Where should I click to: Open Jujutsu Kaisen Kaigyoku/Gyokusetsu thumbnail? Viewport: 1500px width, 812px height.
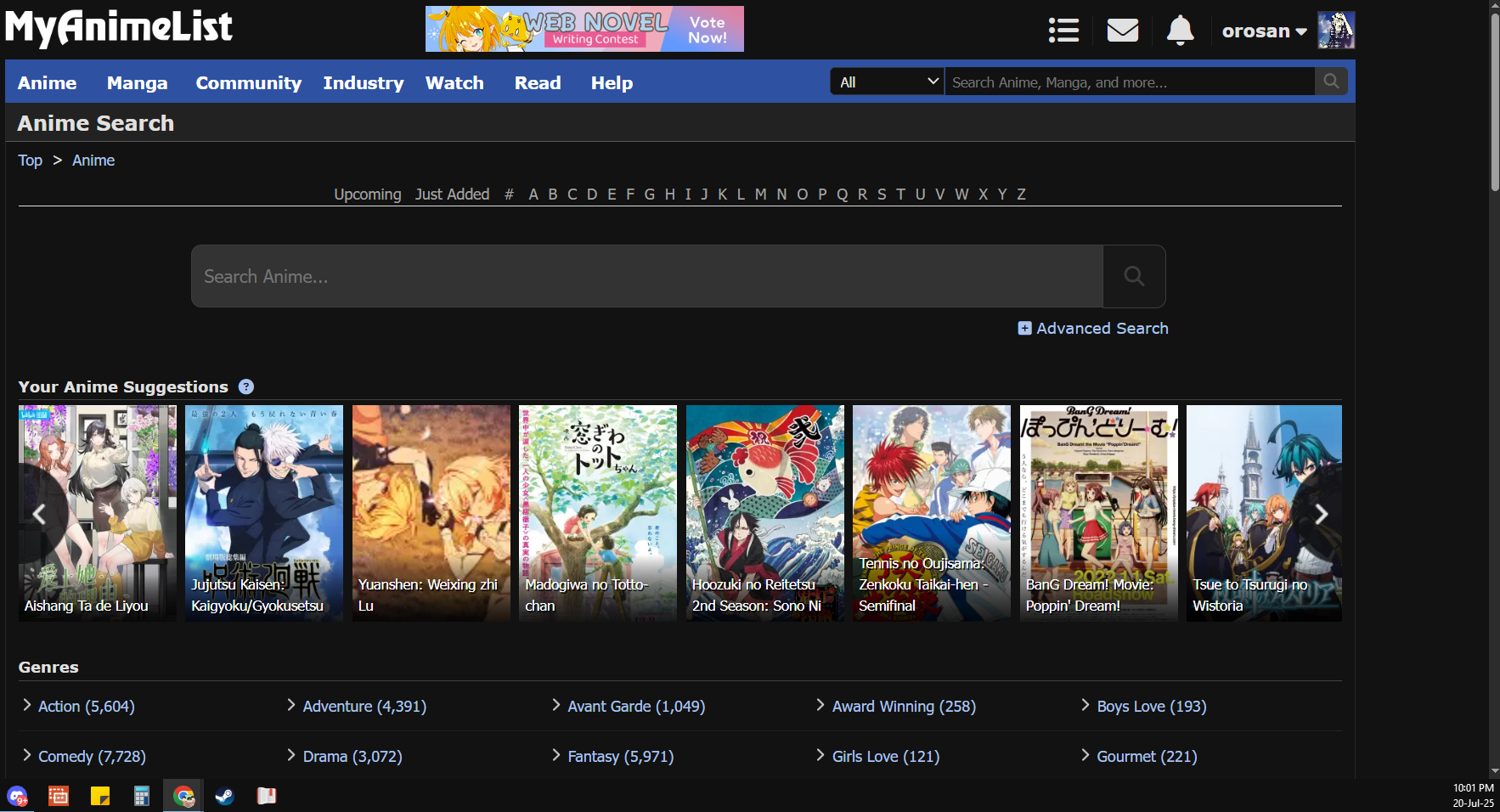click(264, 513)
